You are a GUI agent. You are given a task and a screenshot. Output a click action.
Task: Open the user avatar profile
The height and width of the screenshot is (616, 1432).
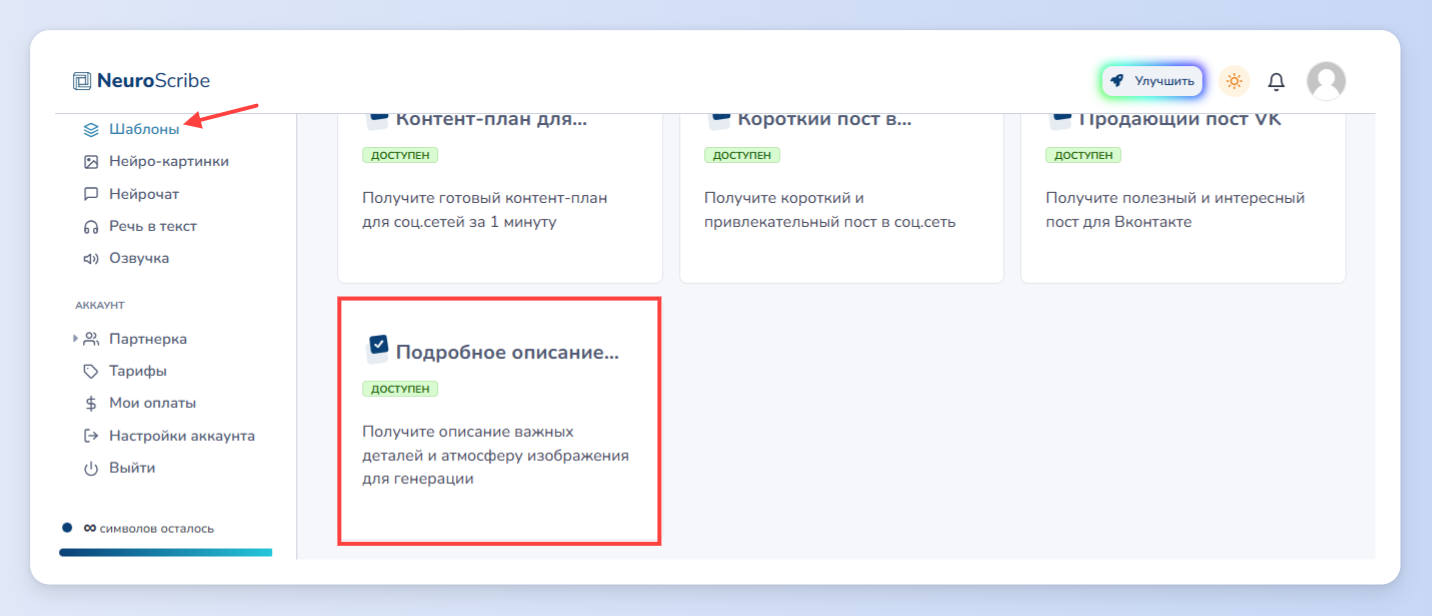coord(1326,81)
